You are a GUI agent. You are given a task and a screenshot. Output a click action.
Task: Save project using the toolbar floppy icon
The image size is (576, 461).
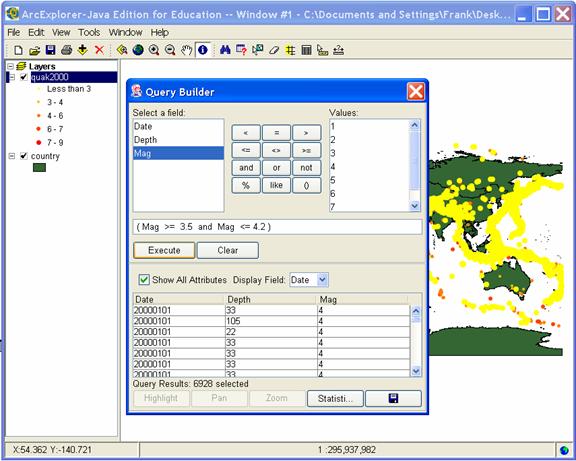coord(50,50)
